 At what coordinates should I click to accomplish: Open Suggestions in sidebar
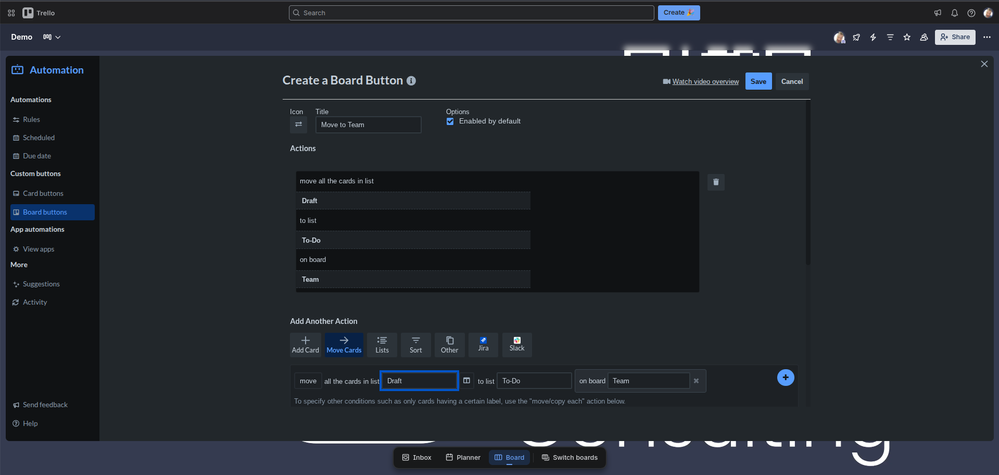tap(41, 284)
